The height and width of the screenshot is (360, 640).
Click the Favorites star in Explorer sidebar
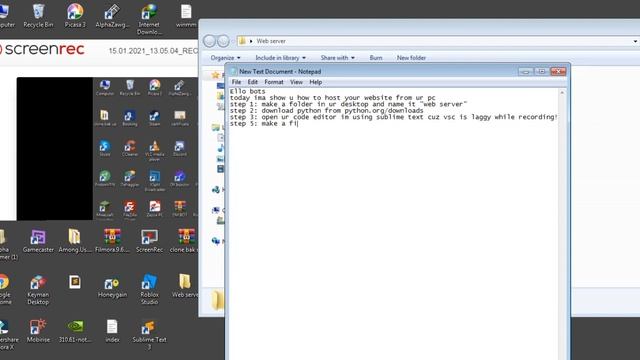click(x=216, y=75)
